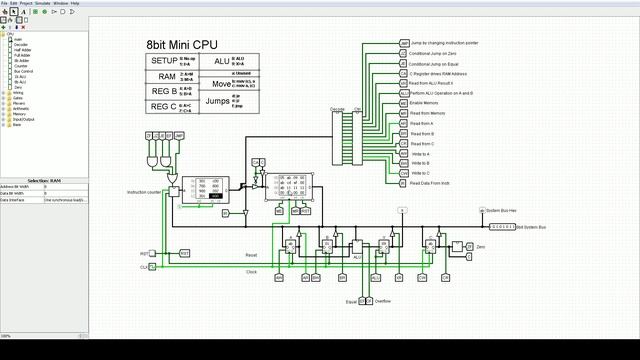The height and width of the screenshot is (360, 640).
Task: Select the highlighted RAM component
Action: click(x=289, y=187)
